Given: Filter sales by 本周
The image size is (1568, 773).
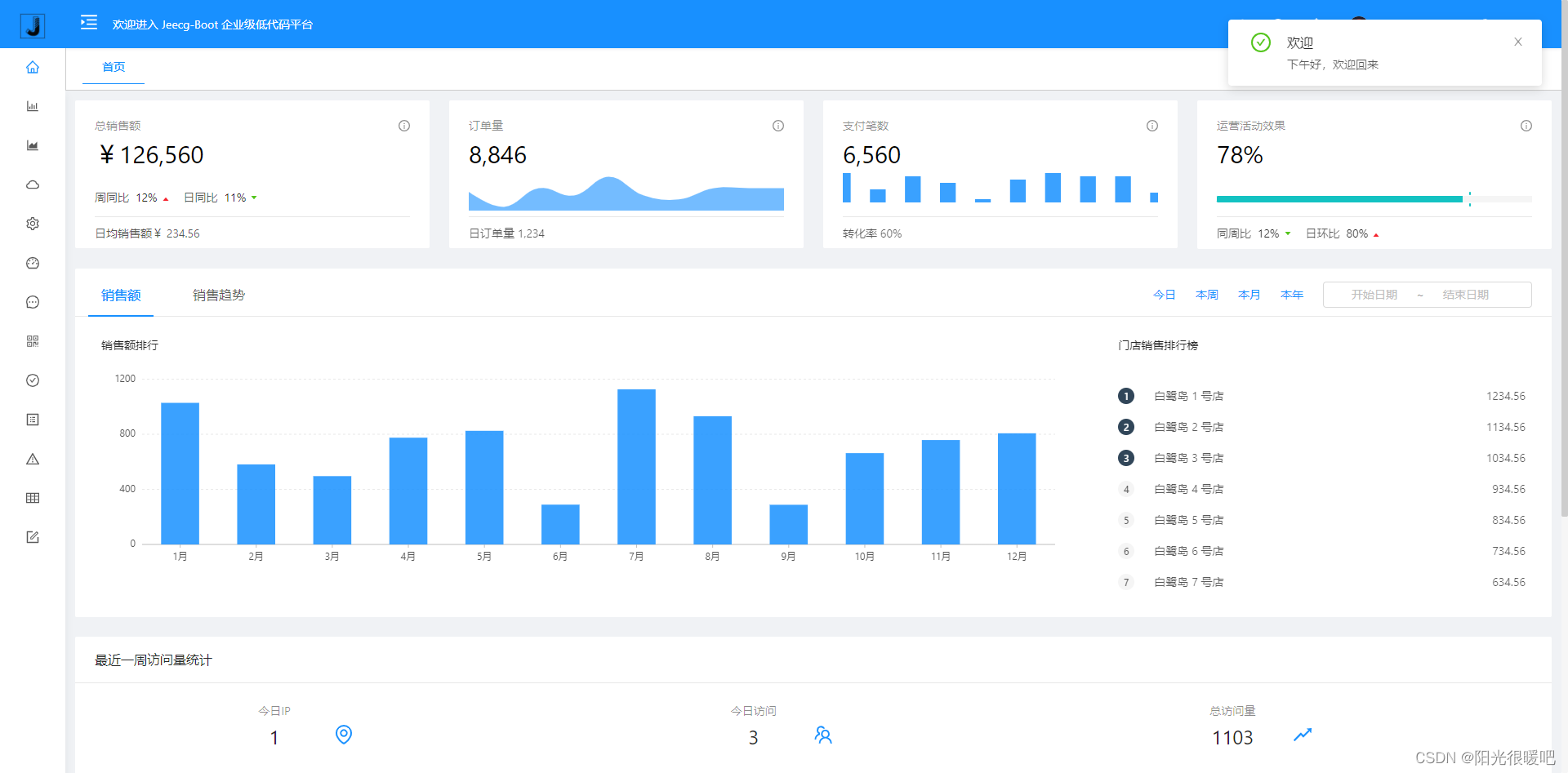Looking at the screenshot, I should pyautogui.click(x=1207, y=295).
